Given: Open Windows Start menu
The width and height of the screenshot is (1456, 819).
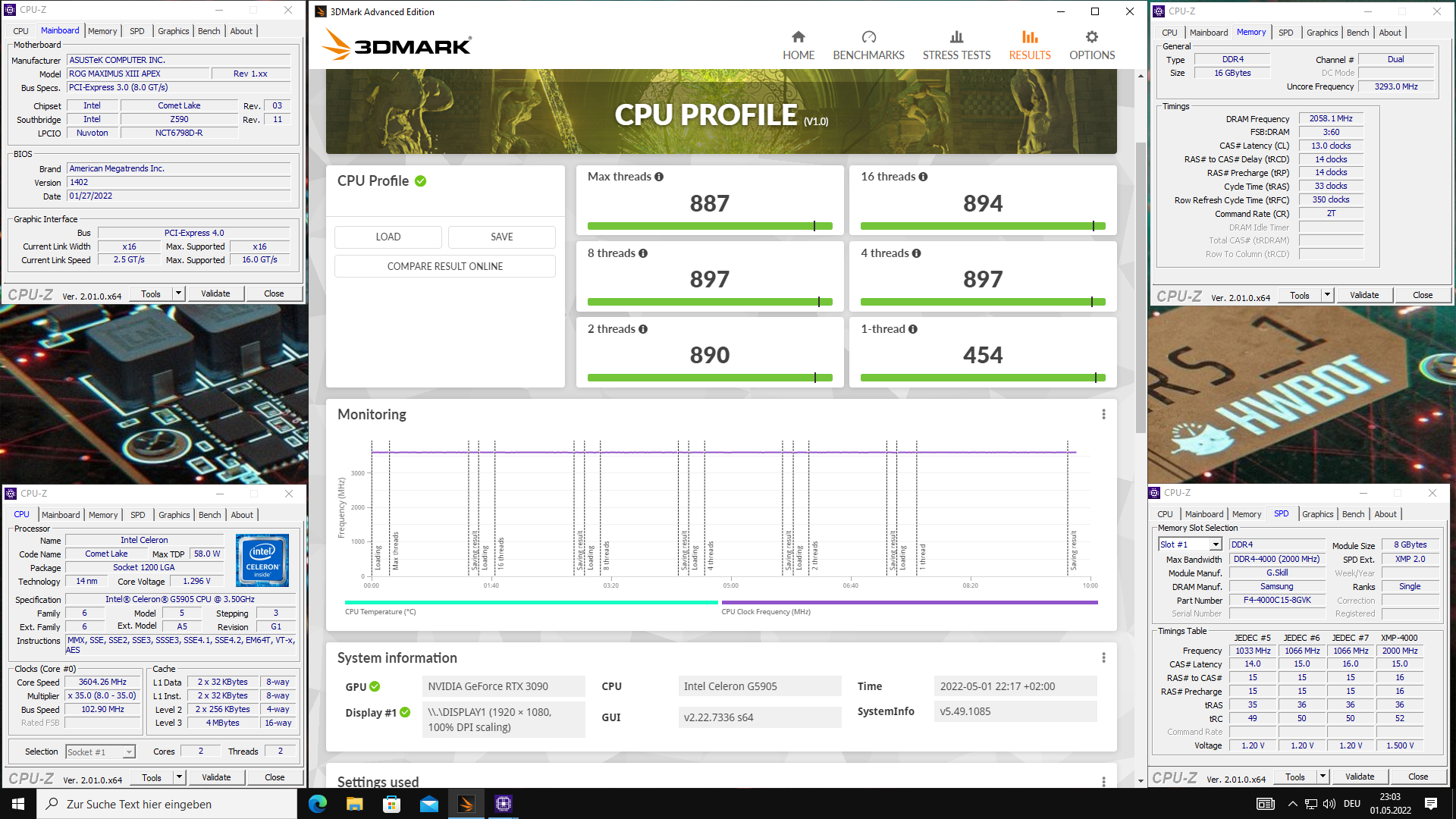Looking at the screenshot, I should [18, 804].
